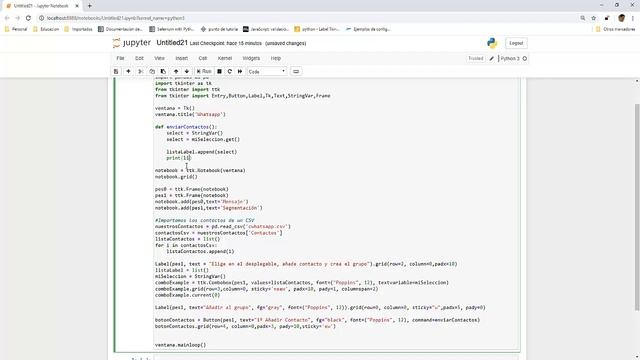
Task: Run the current cell
Action: click(204, 71)
